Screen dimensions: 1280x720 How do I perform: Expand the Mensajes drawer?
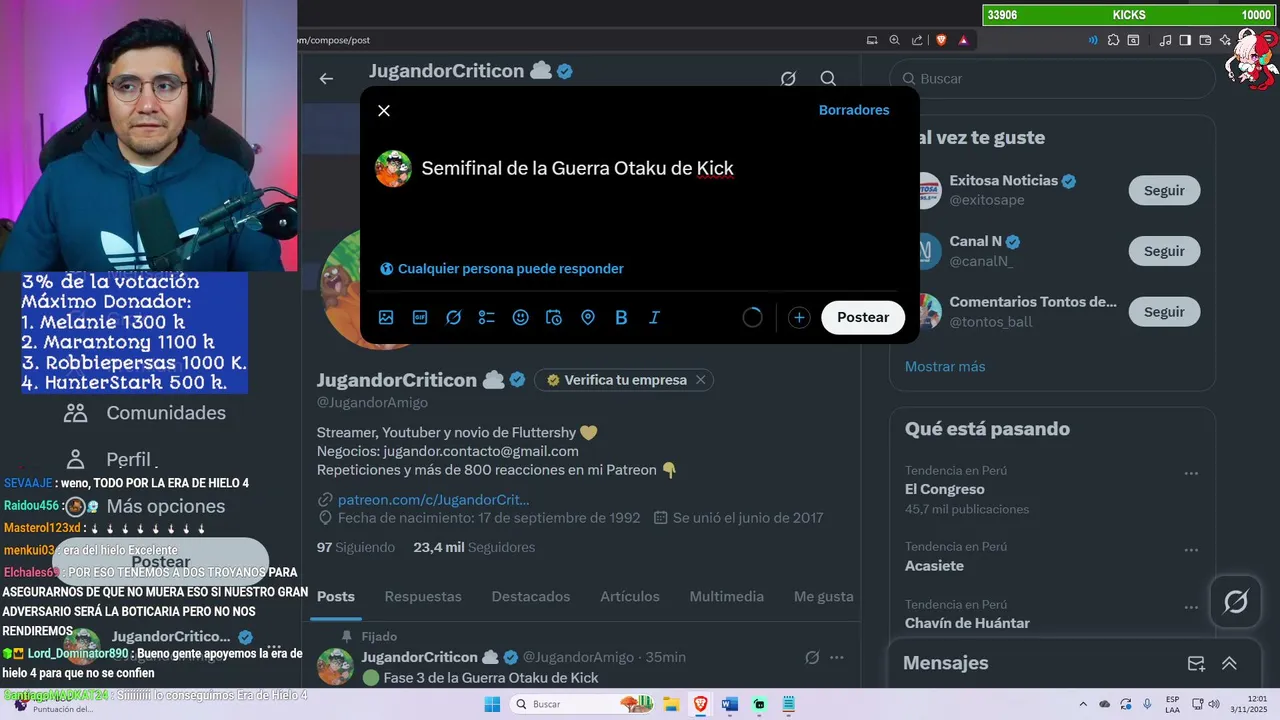pos(1229,663)
